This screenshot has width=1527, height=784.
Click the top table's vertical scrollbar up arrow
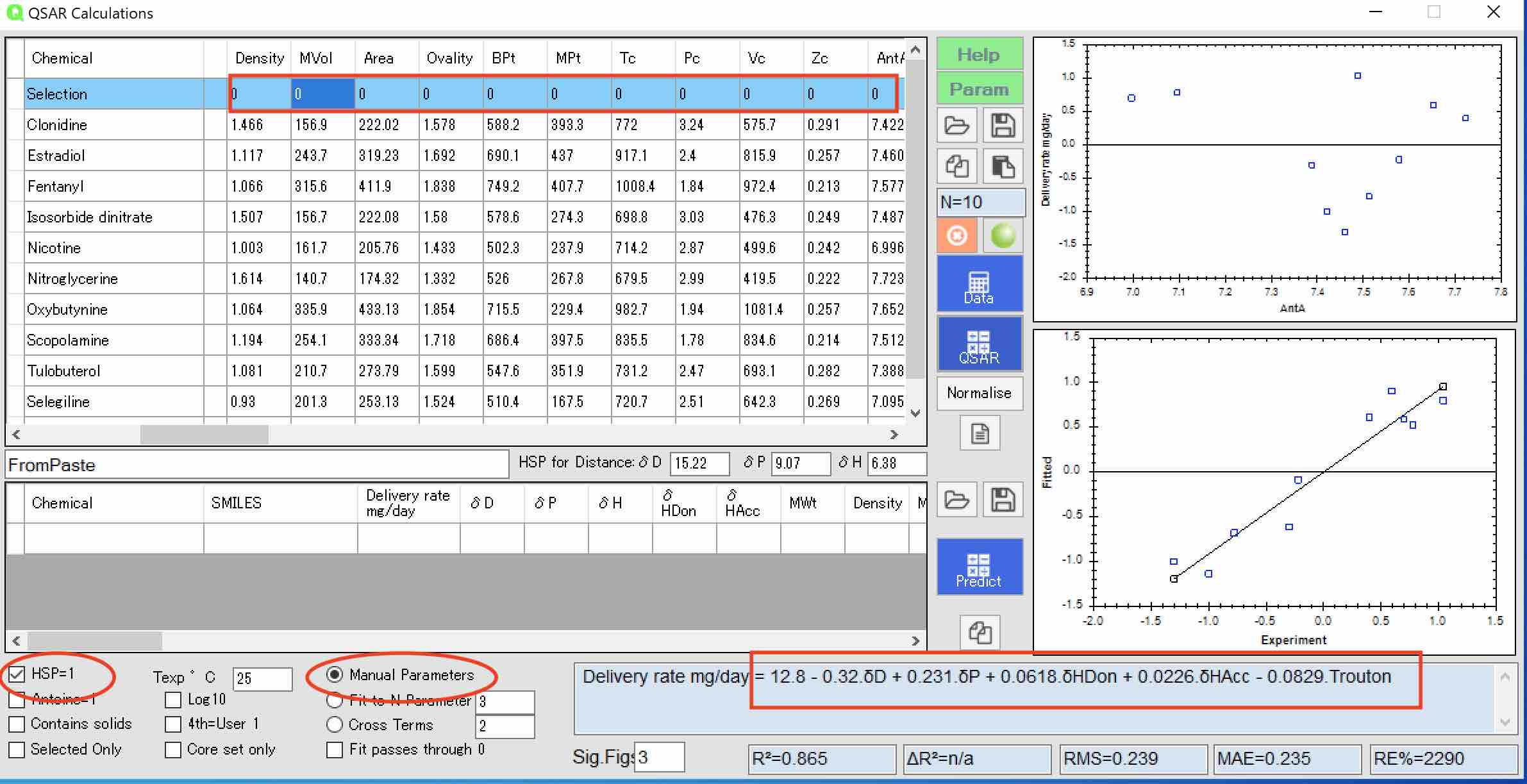click(915, 49)
